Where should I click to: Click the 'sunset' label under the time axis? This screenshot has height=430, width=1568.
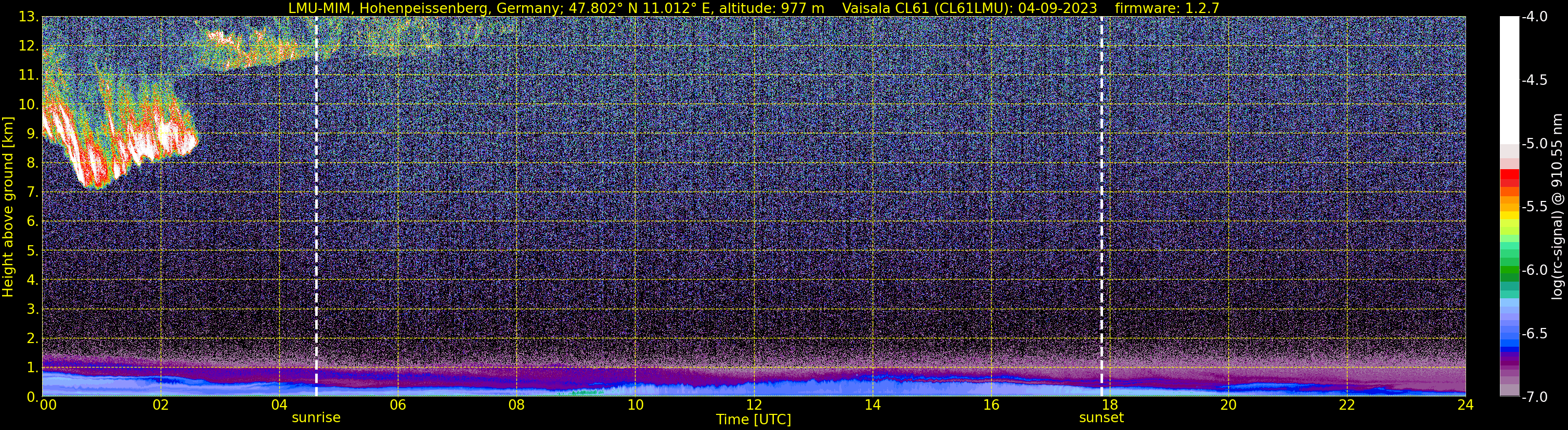[x=1101, y=418]
